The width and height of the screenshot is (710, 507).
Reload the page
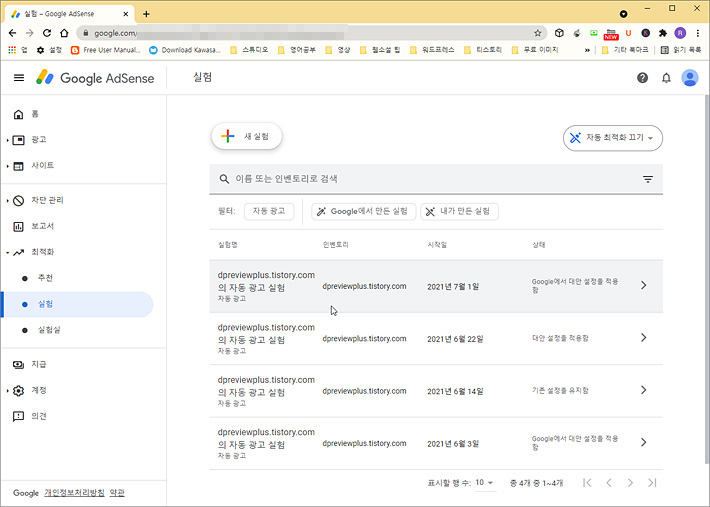pos(47,33)
